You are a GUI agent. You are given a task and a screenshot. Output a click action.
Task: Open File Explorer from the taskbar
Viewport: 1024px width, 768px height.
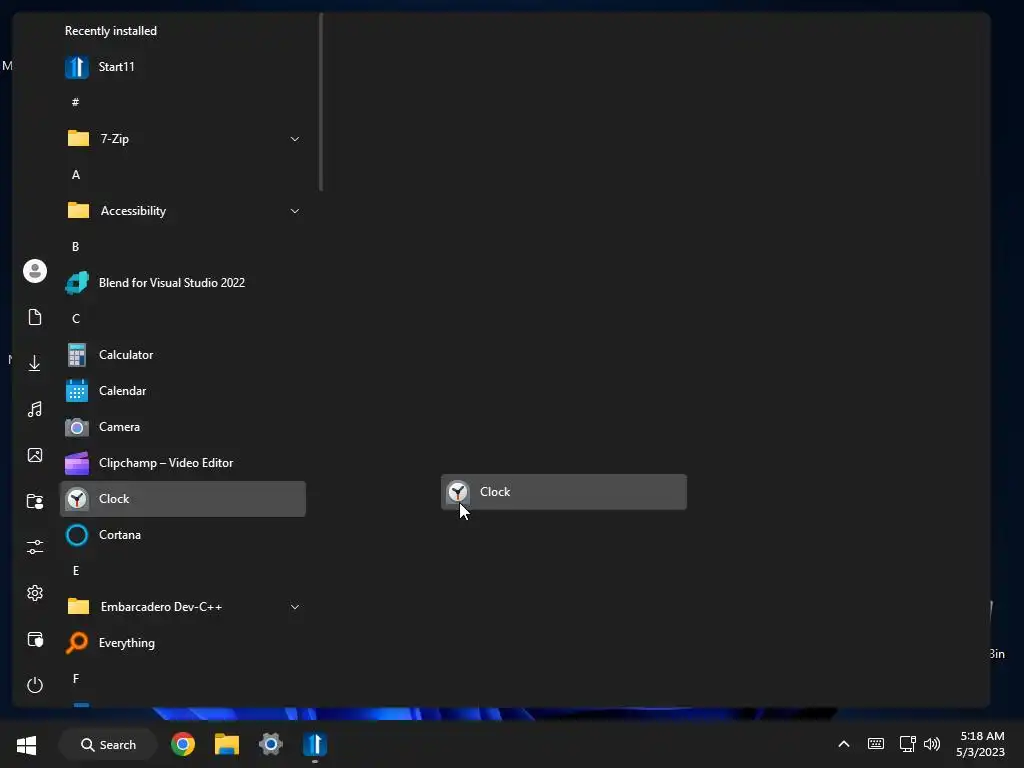click(x=227, y=744)
